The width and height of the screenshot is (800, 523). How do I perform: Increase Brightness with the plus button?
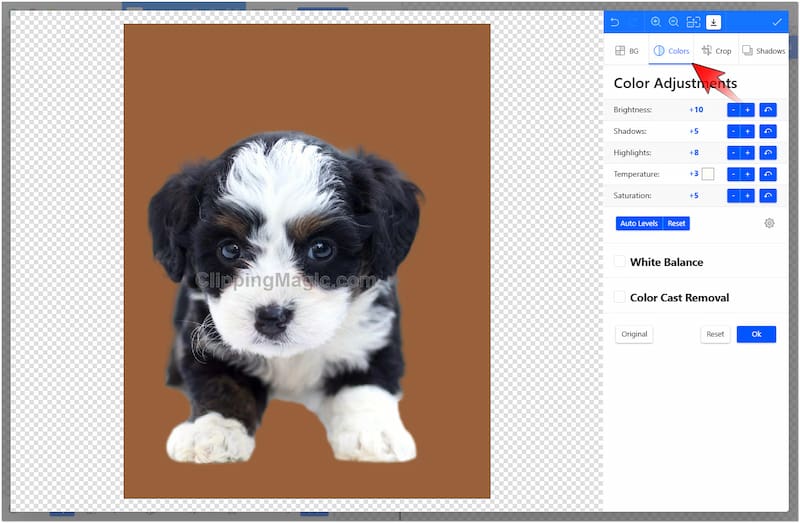(x=747, y=110)
